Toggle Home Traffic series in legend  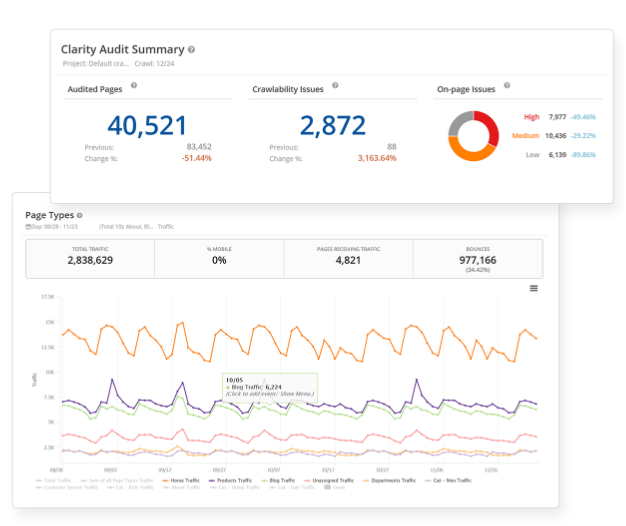181,481
